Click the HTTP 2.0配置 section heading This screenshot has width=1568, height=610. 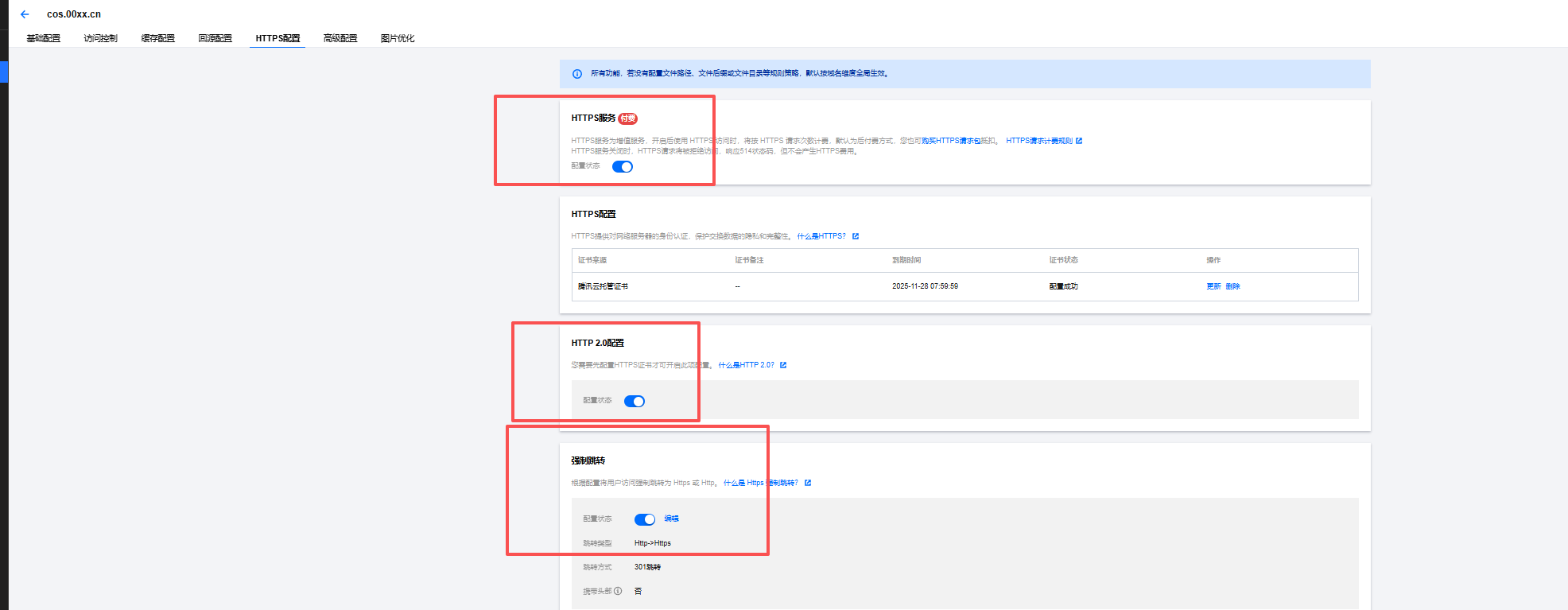(597, 343)
